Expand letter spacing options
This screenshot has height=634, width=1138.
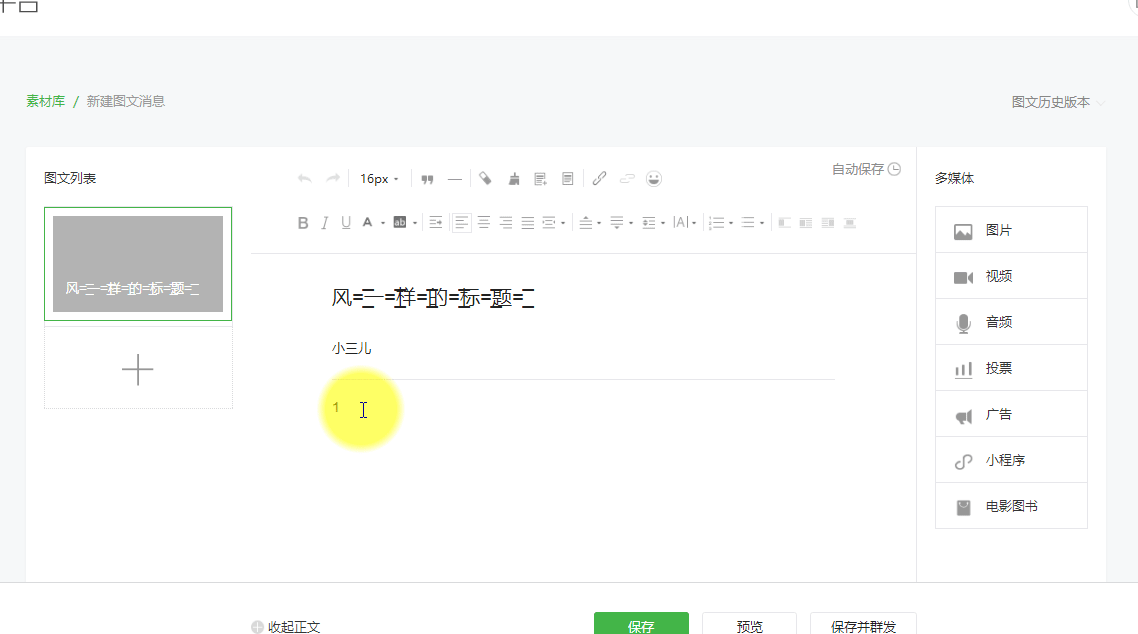[x=695, y=223]
